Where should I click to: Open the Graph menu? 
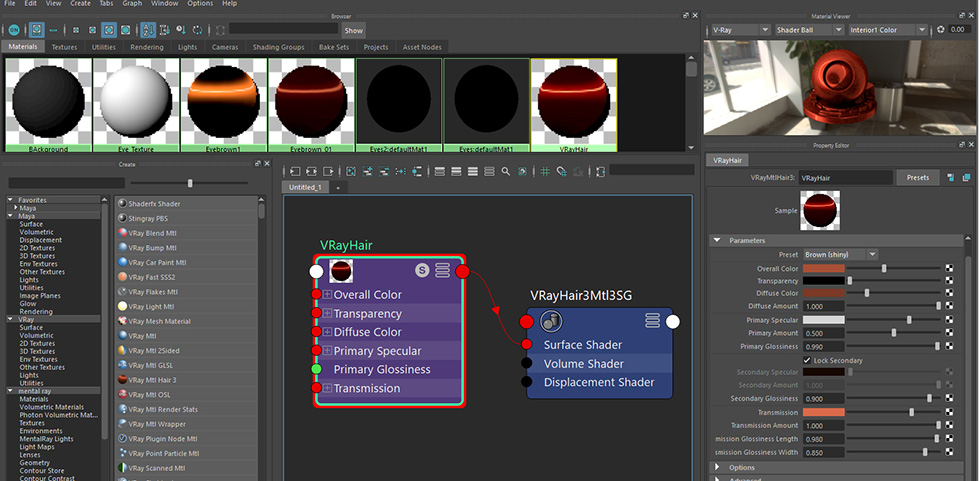click(132, 4)
